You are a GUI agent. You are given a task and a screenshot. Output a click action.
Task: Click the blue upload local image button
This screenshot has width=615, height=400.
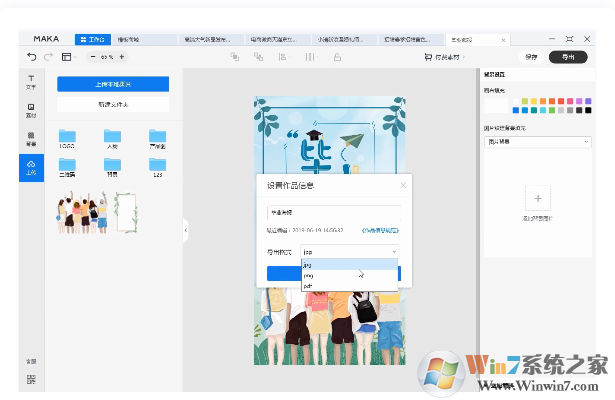[113, 84]
